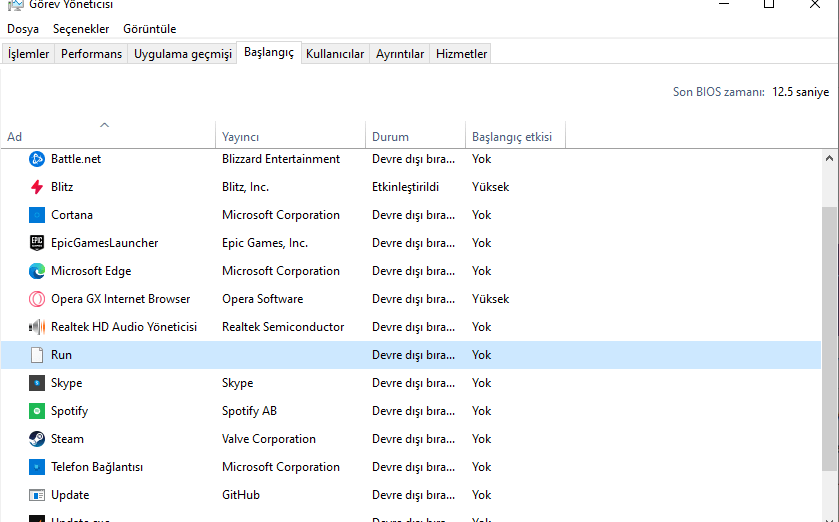Click the Blitz, Inc. publisher cell
The image size is (839, 522).
(246, 187)
